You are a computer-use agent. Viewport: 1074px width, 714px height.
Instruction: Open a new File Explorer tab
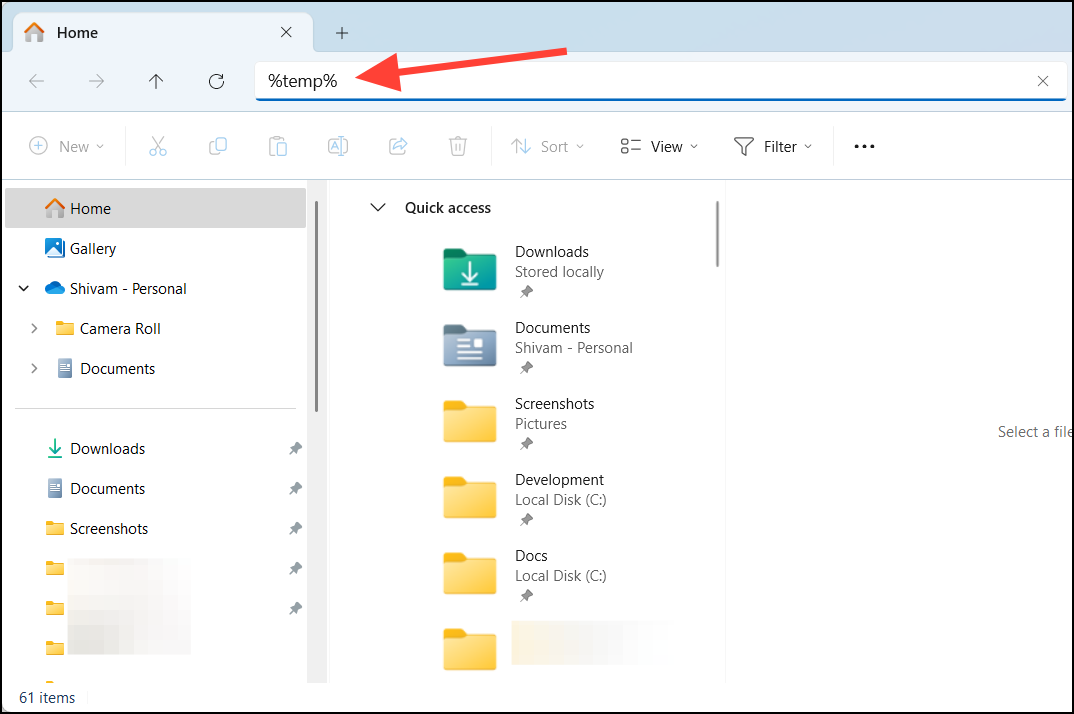click(341, 32)
